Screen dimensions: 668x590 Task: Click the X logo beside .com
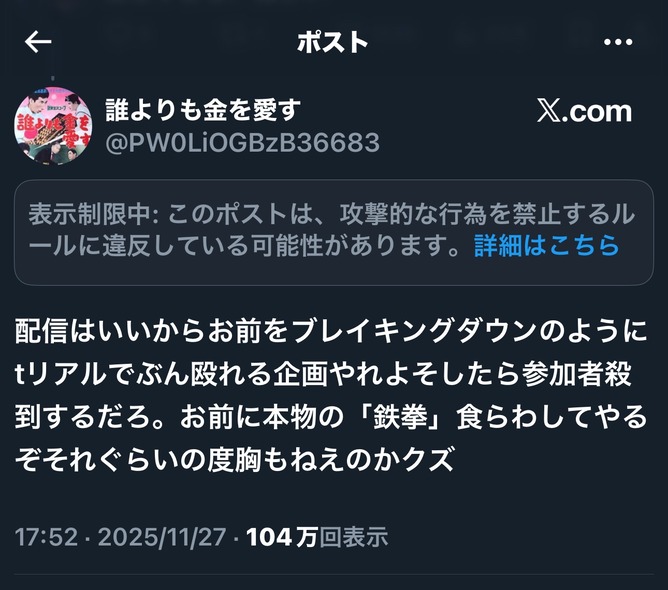[x=549, y=111]
